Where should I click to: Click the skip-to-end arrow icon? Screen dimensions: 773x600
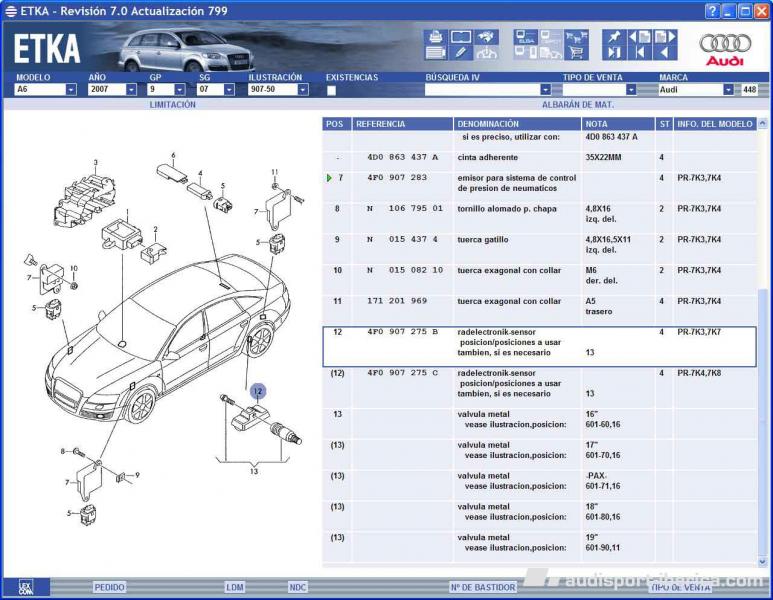614,53
